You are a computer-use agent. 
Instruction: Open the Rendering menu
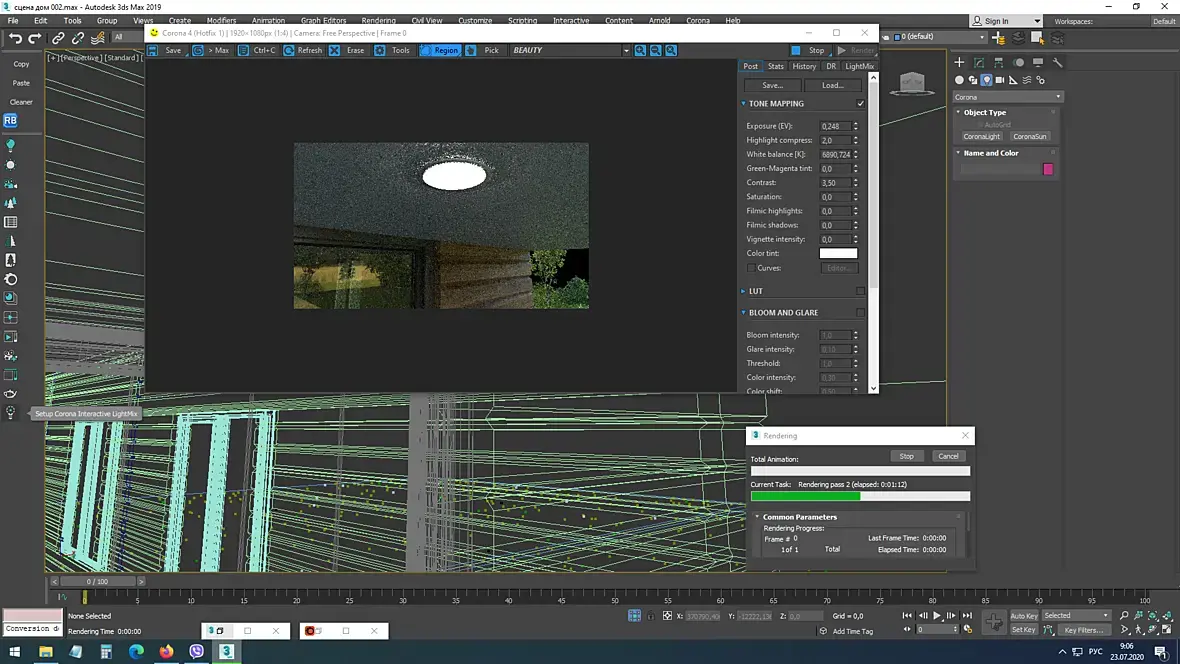pyautogui.click(x=378, y=20)
